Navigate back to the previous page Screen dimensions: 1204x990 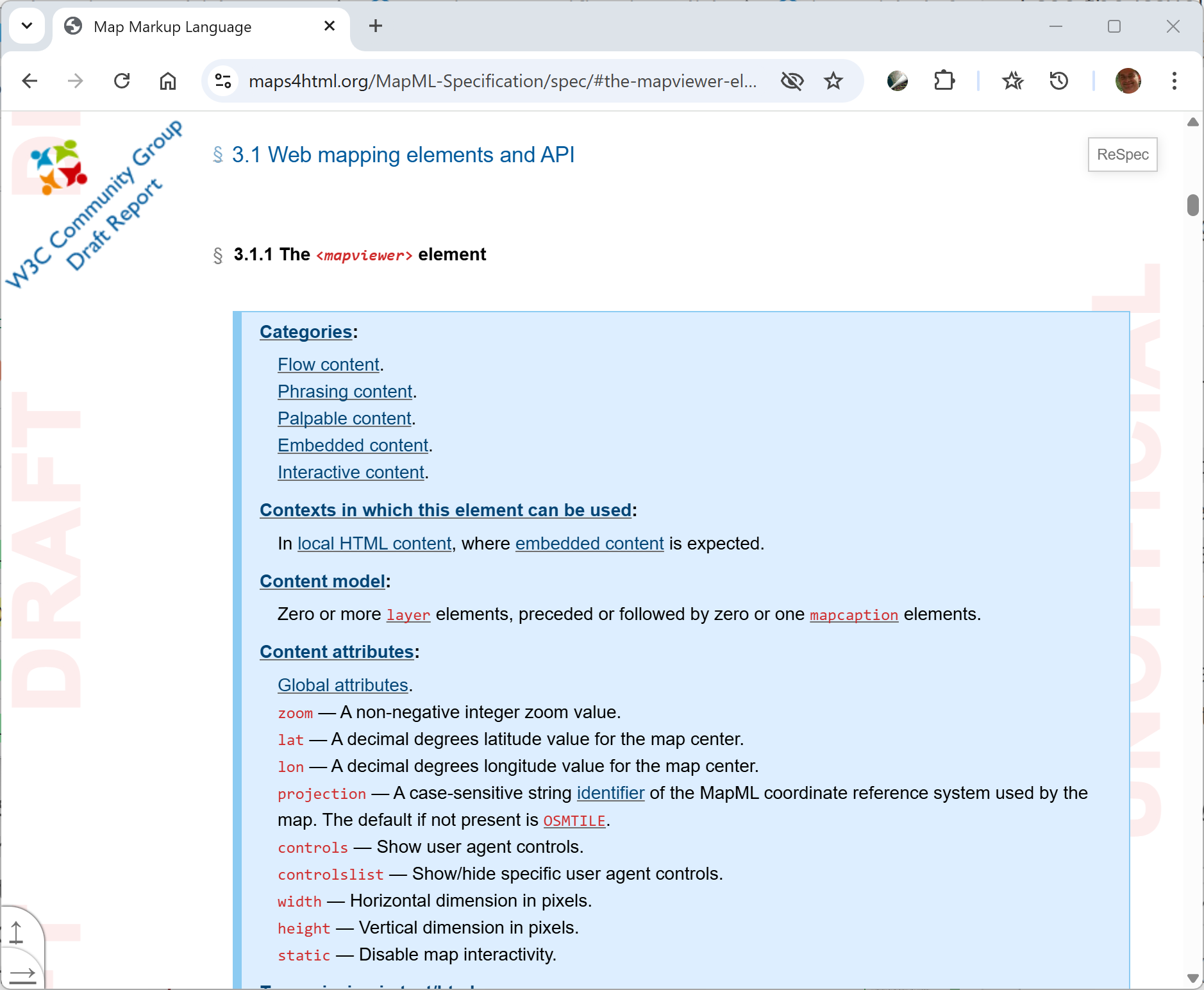[x=29, y=81]
